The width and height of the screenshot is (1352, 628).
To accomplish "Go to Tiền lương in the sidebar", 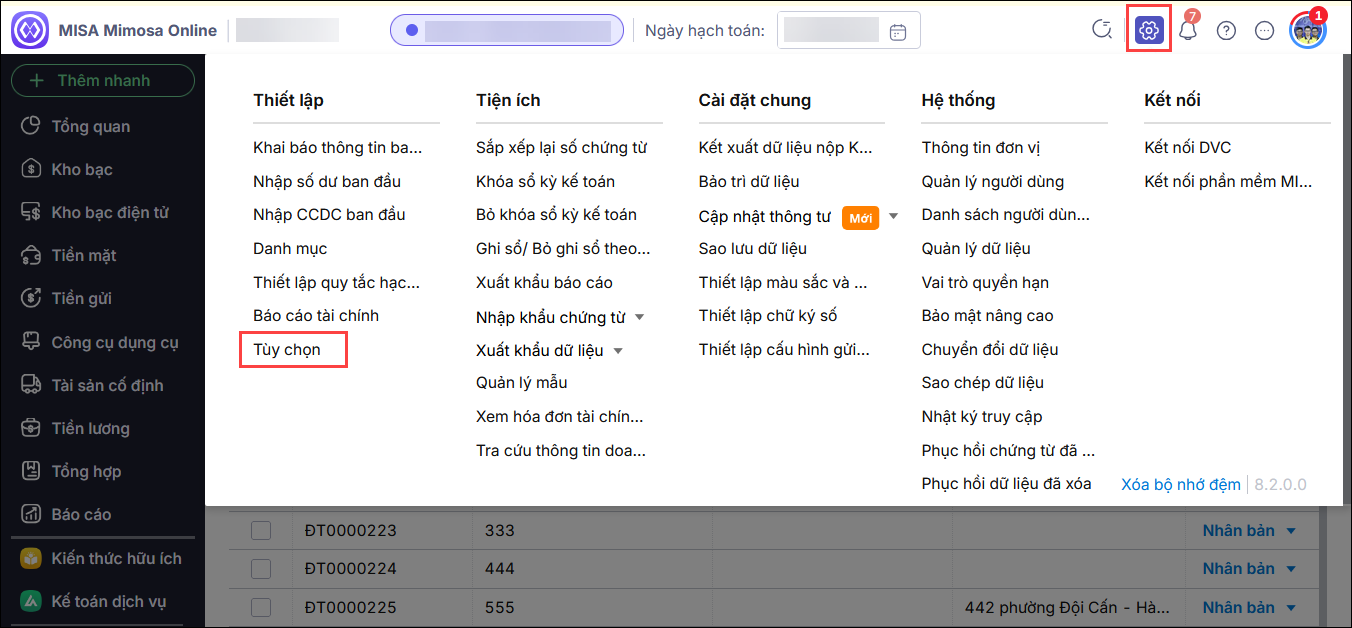I will coord(90,428).
